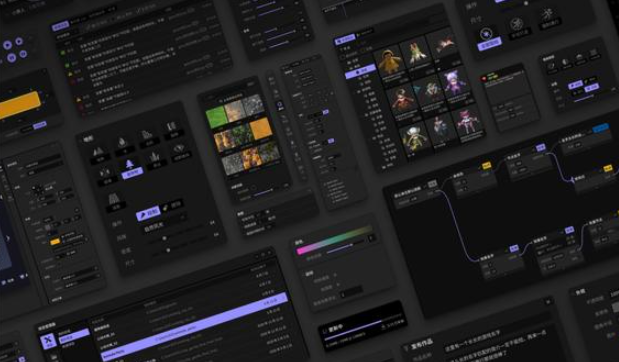Adjust the pink-to-green gradient color slider
The width and height of the screenshot is (619, 362).
pos(334,239)
